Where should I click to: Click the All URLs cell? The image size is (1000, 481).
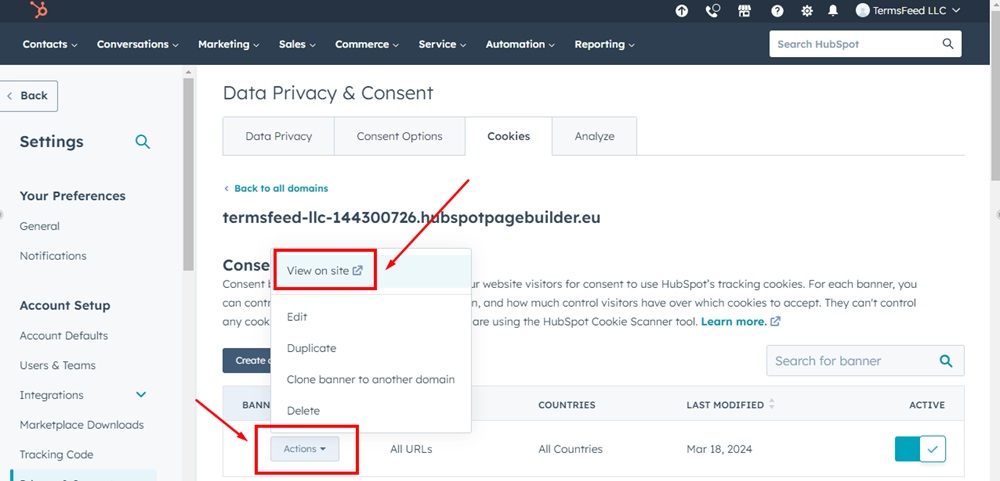(411, 449)
